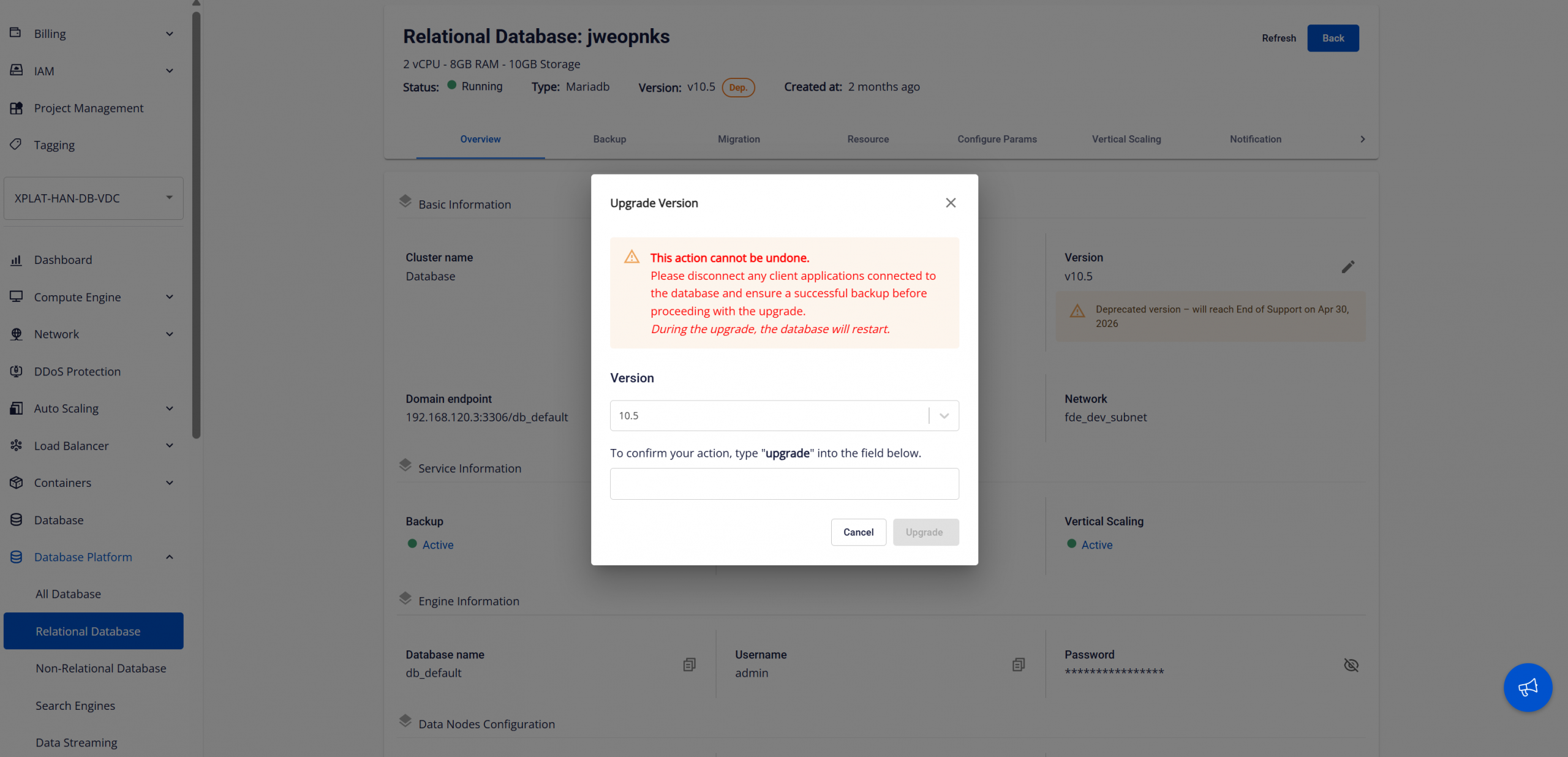
Task: Close the Upgrade Version dialog
Action: pyautogui.click(x=950, y=203)
